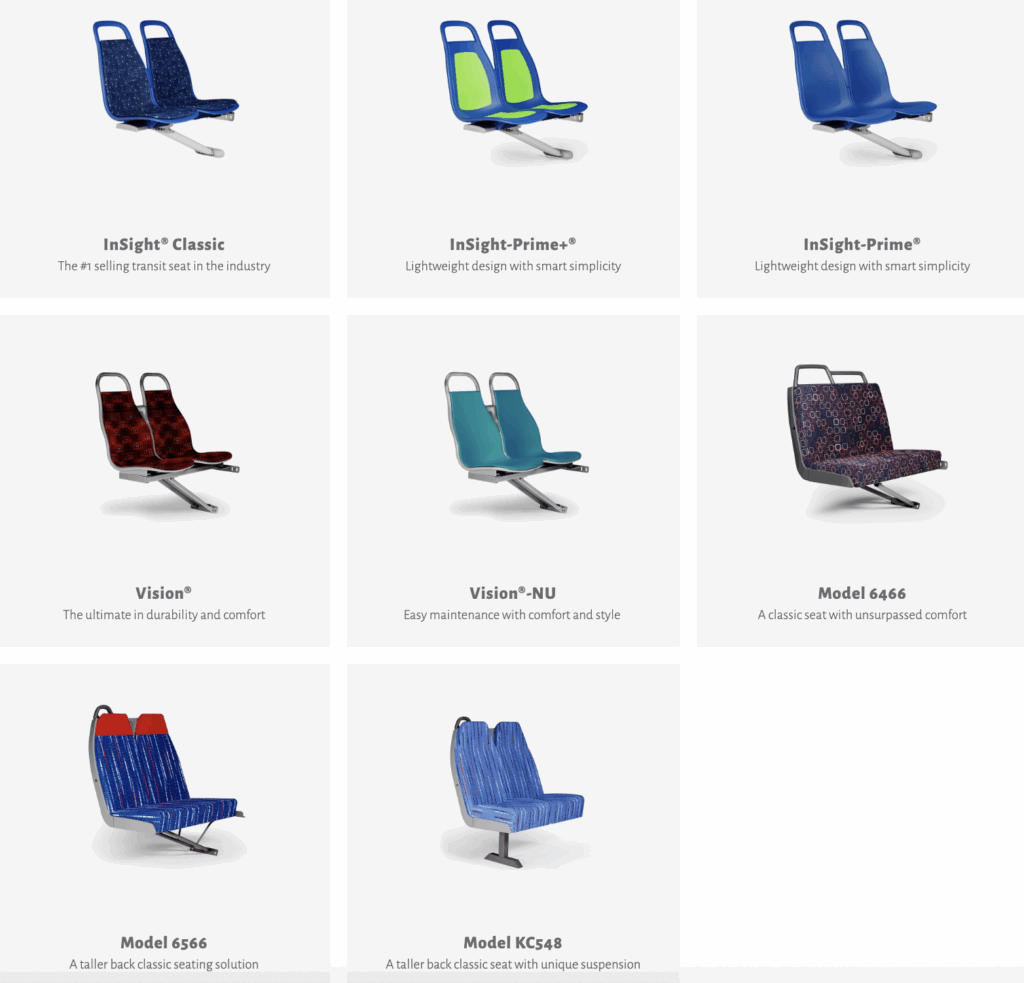View the Model 6466 bench seat image
The height and width of the screenshot is (983, 1024).
(x=867, y=441)
